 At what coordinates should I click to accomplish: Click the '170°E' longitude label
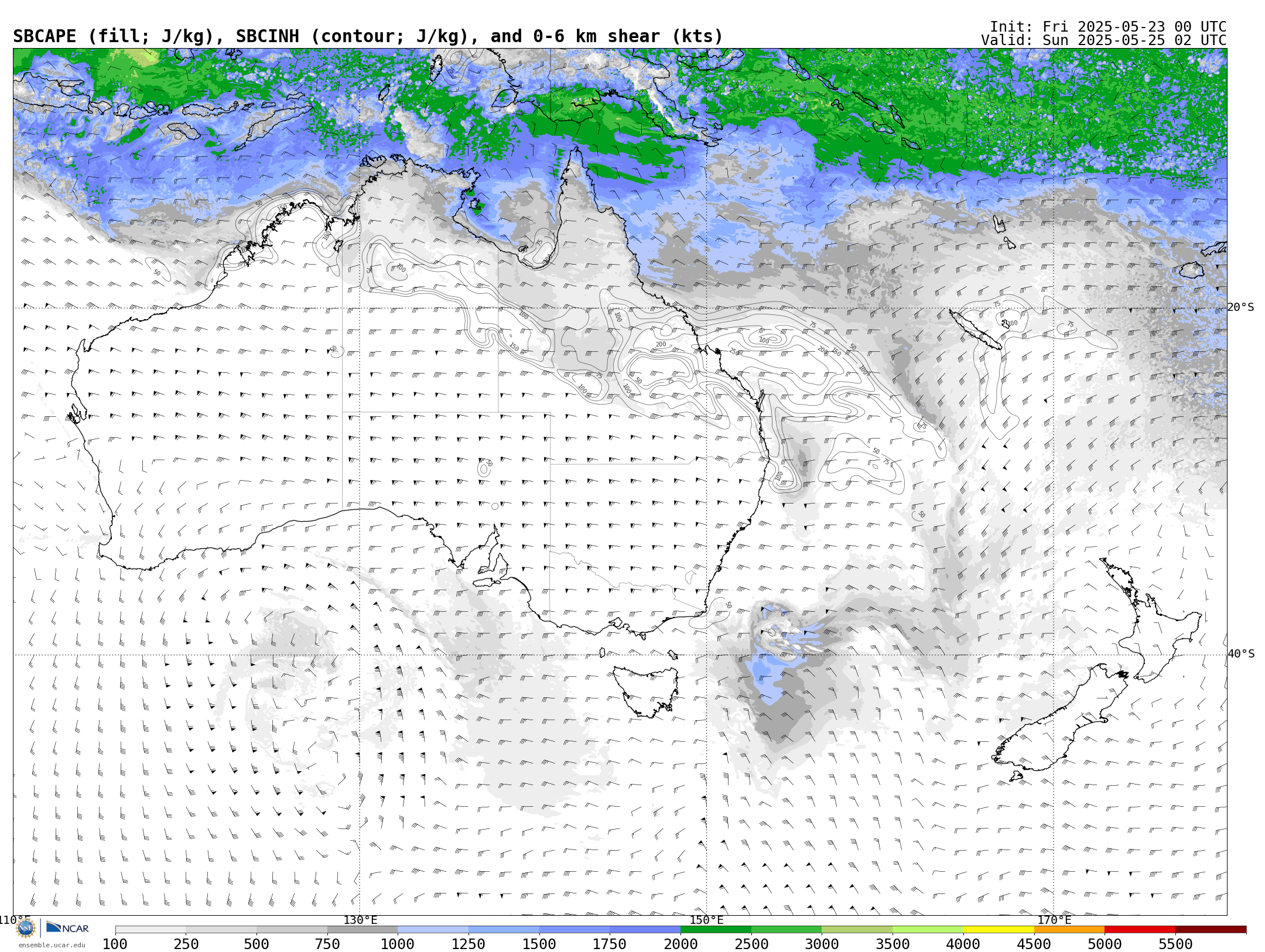coord(1054,920)
